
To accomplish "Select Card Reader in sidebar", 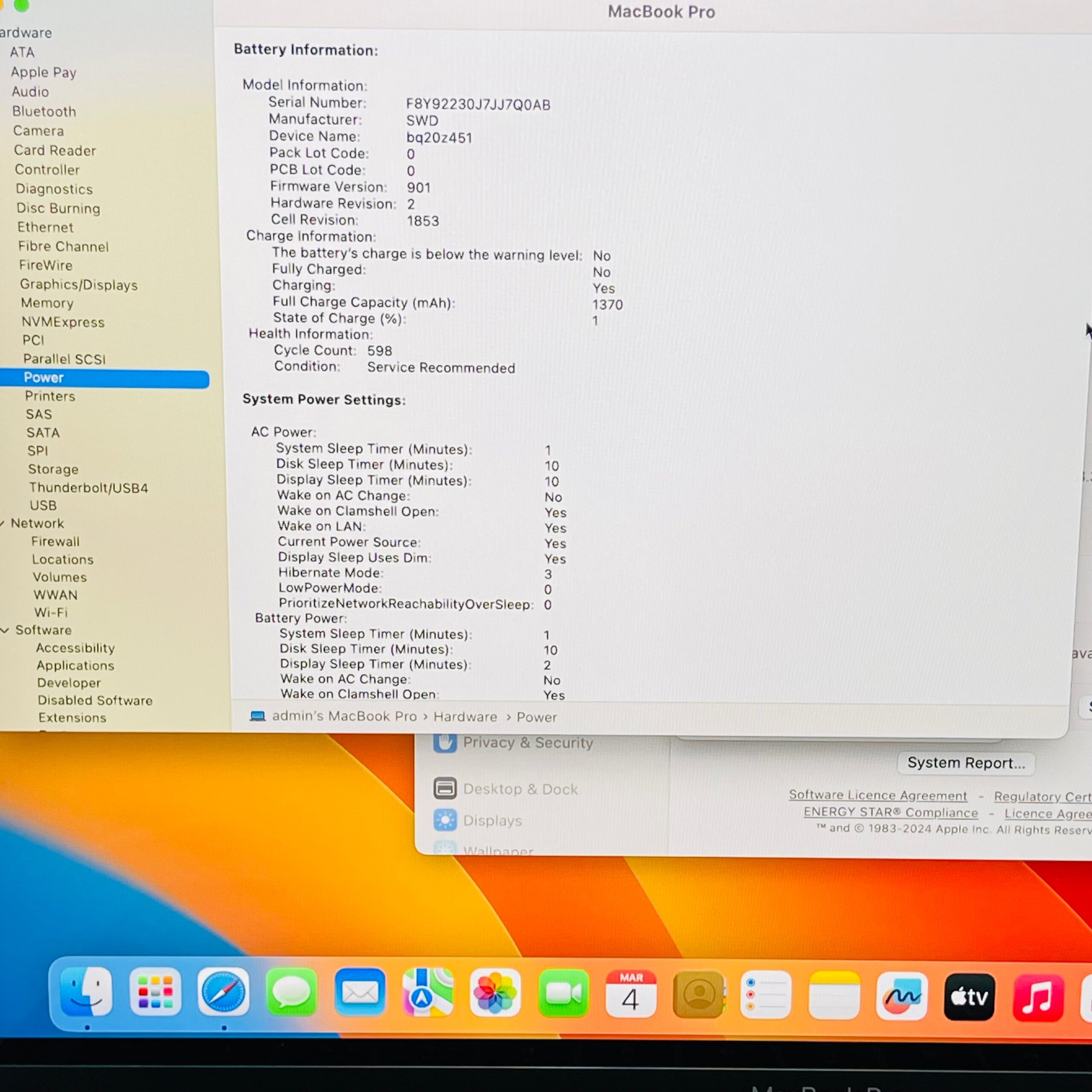I will point(55,150).
